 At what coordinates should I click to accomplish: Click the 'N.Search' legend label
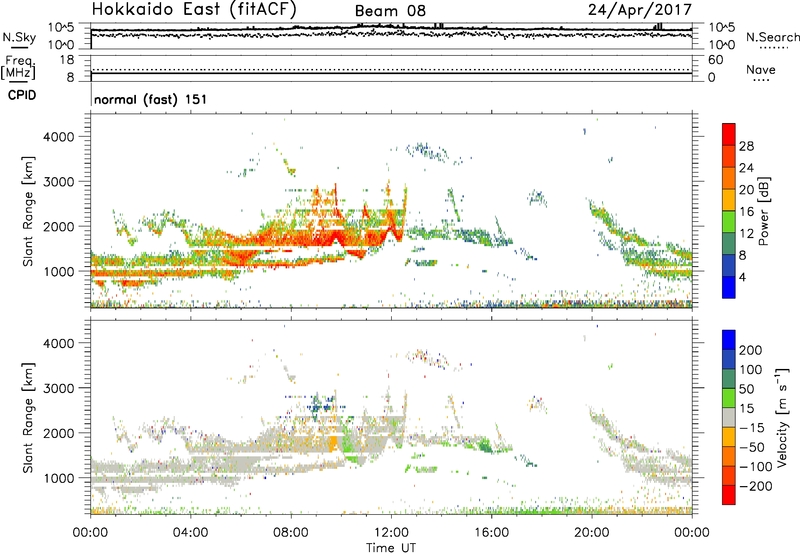(x=772, y=37)
